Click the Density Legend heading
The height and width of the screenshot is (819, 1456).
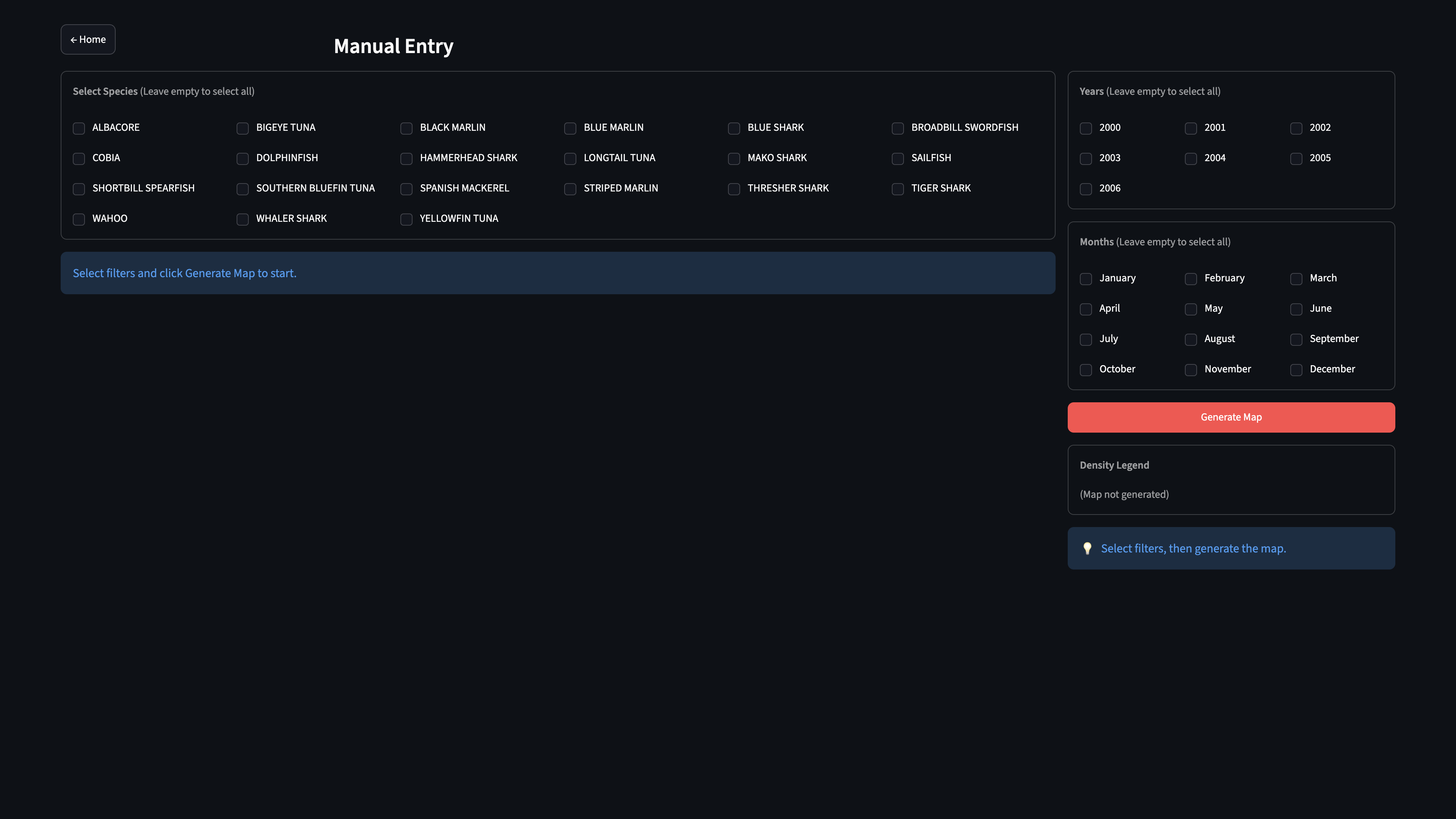click(1114, 464)
